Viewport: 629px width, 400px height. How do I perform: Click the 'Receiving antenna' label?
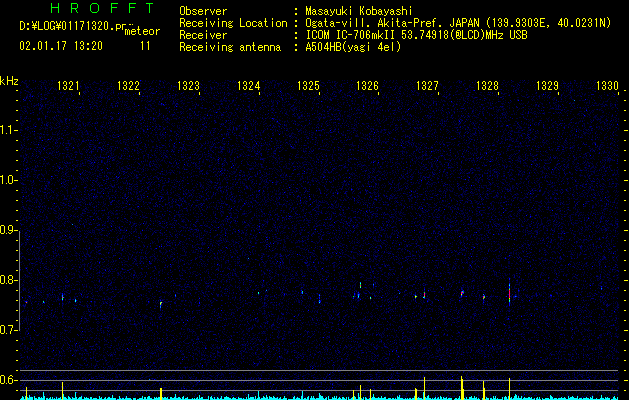coord(230,47)
